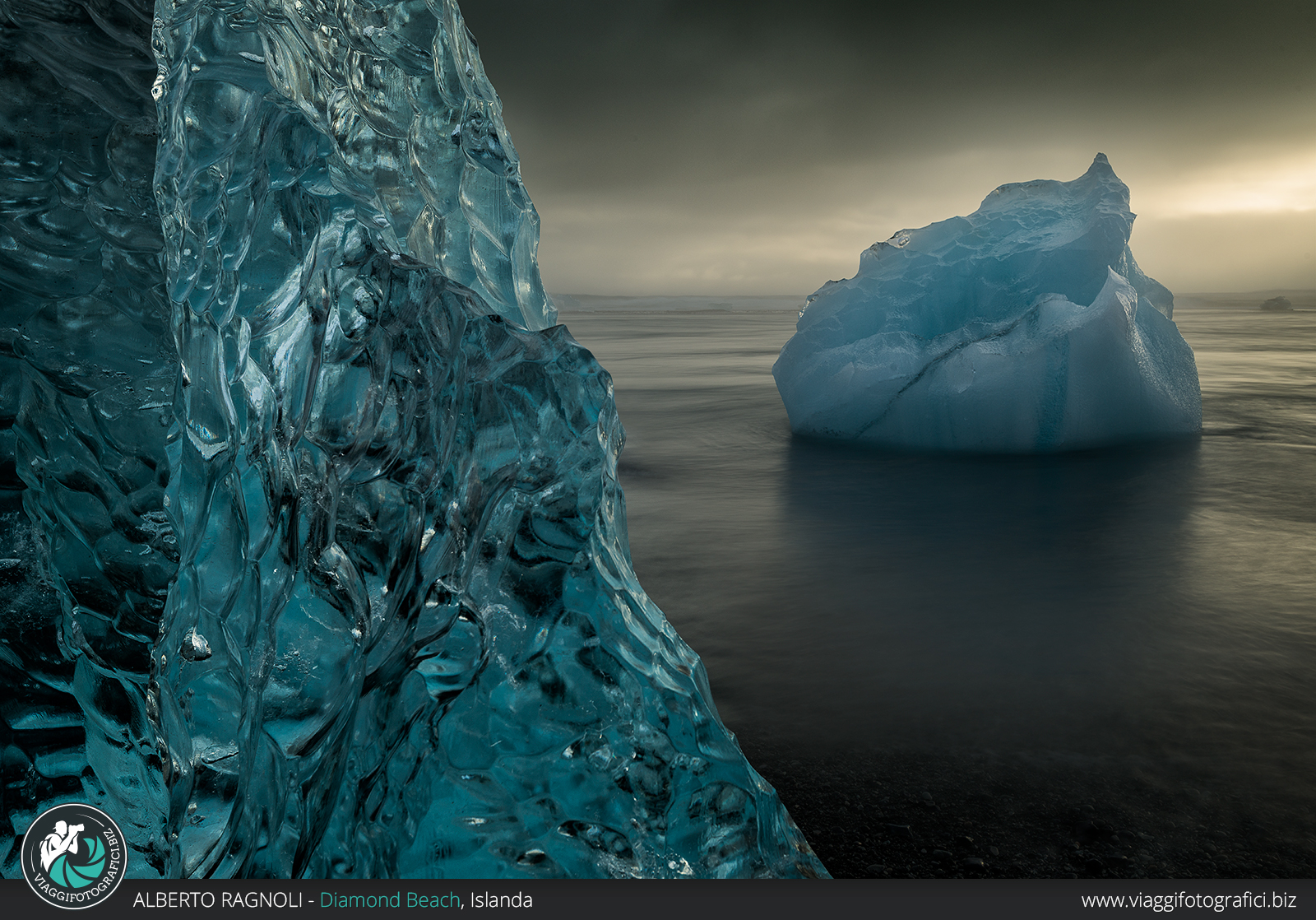Click the 'ALBERTO RAGNOLI' name text
The height and width of the screenshot is (920, 1316).
coord(218,900)
